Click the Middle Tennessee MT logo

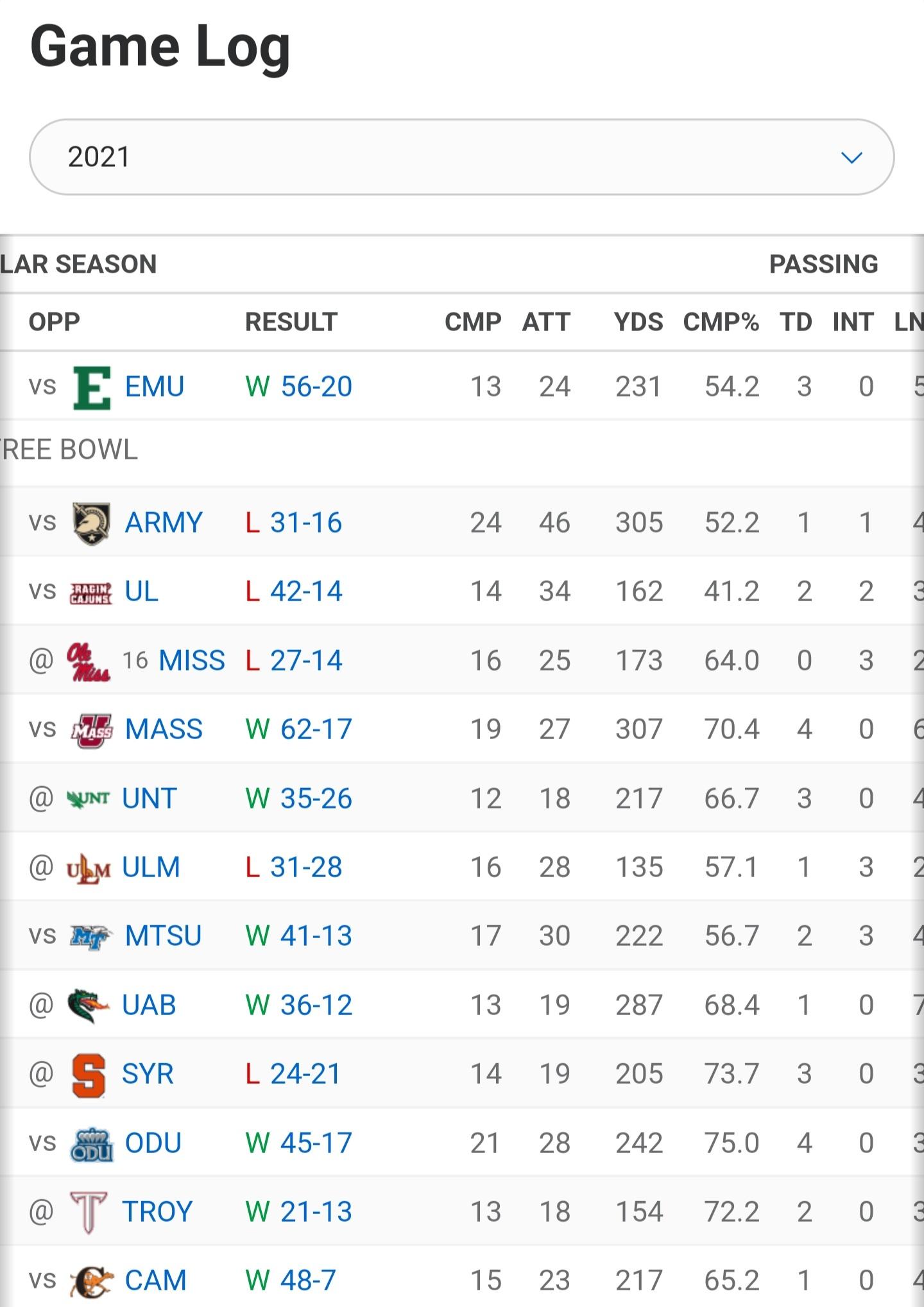point(90,937)
